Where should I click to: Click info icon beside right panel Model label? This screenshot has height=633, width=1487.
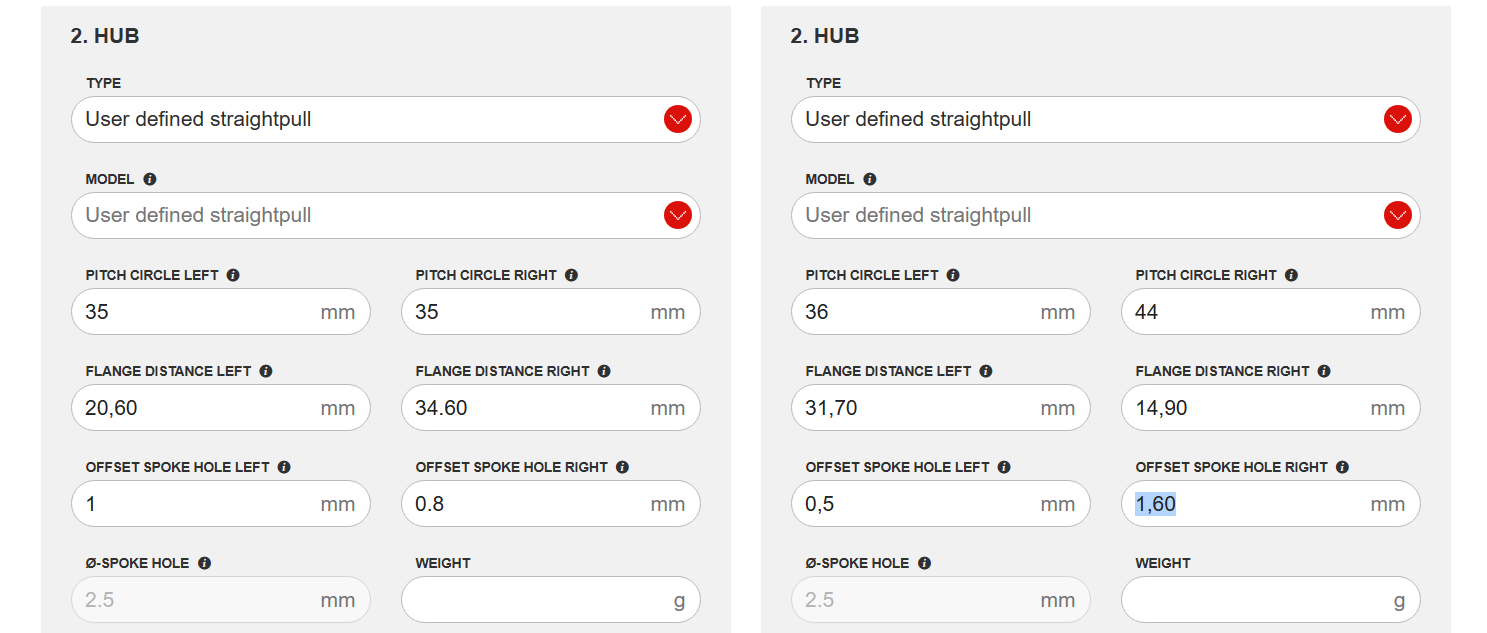(870, 179)
